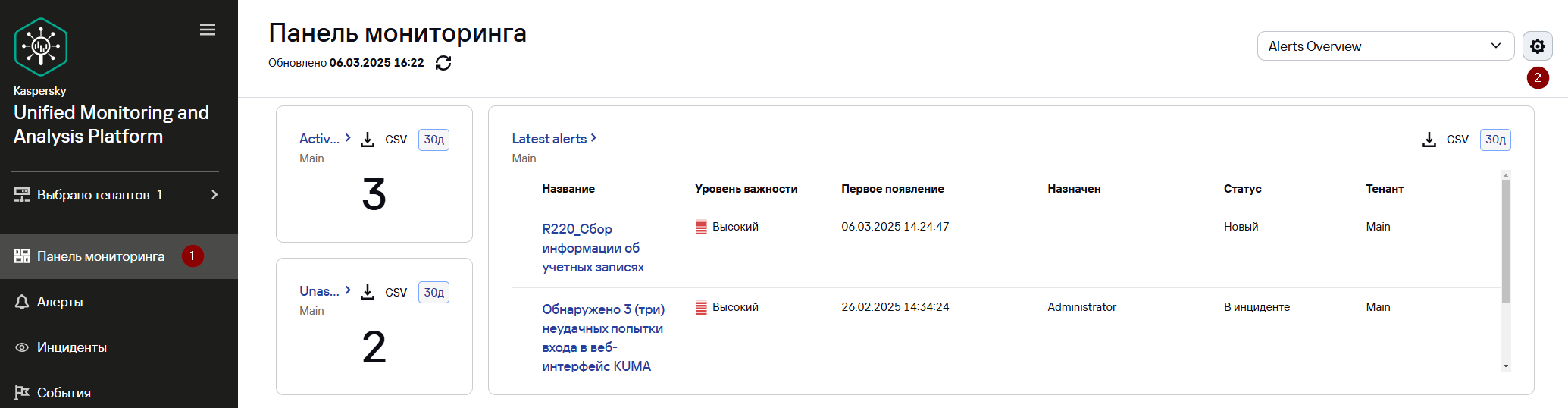Click the Active alerts count 3
Viewport: 1568px width, 408px height.
[x=374, y=195]
